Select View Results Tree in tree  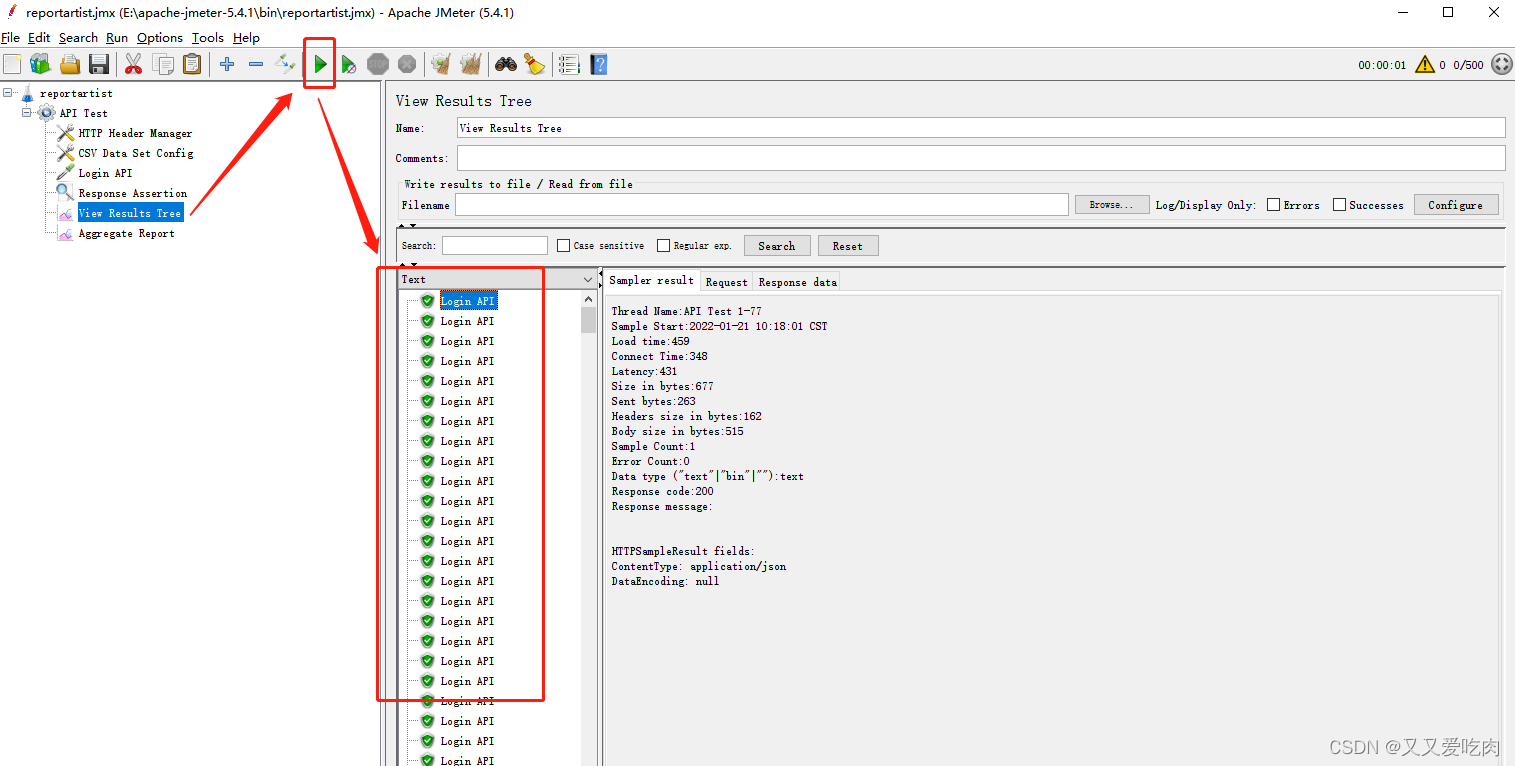pos(130,213)
